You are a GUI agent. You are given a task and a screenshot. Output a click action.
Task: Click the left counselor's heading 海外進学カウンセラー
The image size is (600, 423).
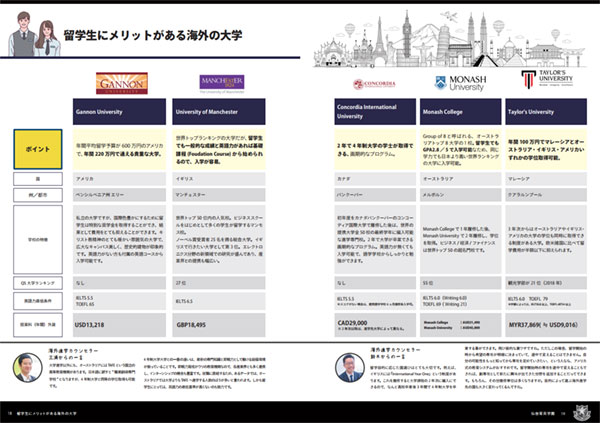(x=73, y=350)
